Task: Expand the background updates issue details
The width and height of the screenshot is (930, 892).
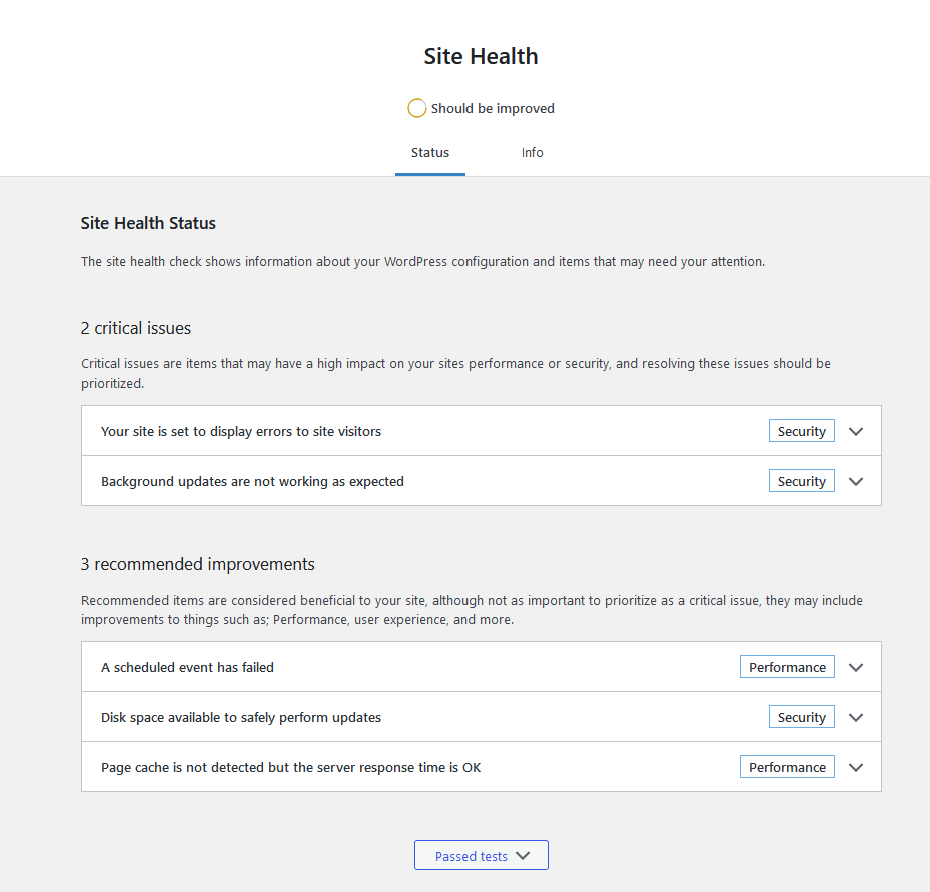Action: pos(855,481)
